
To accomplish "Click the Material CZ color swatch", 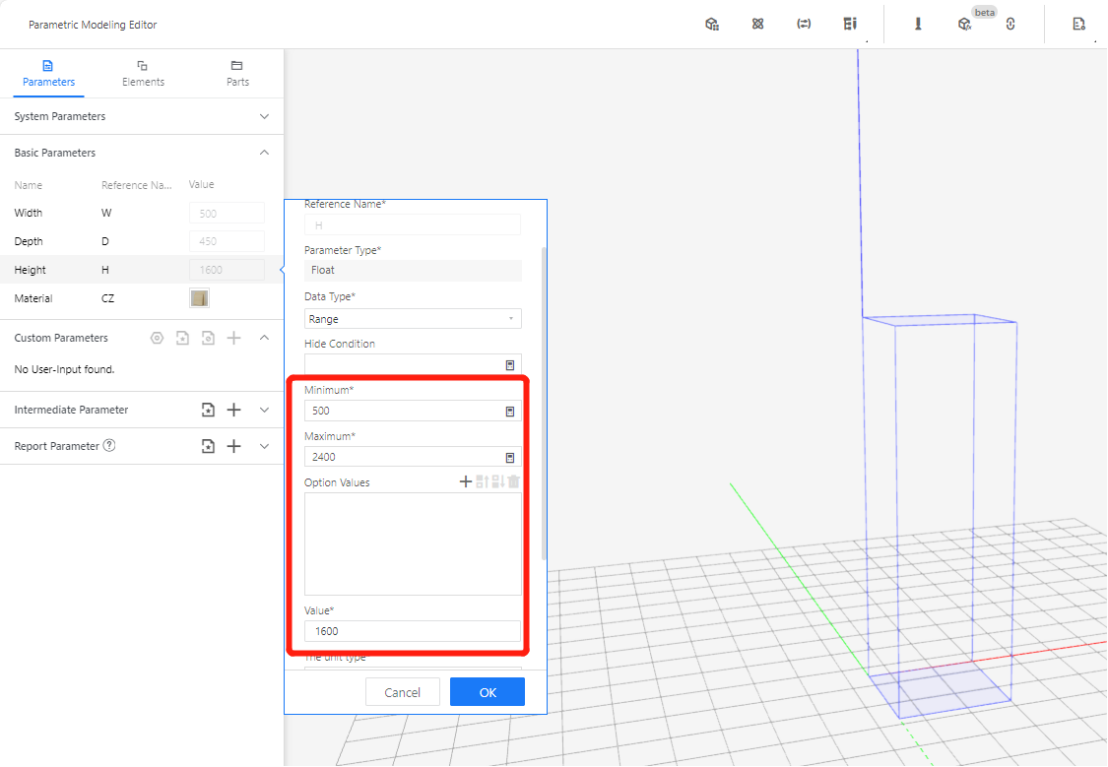I will pyautogui.click(x=199, y=298).
